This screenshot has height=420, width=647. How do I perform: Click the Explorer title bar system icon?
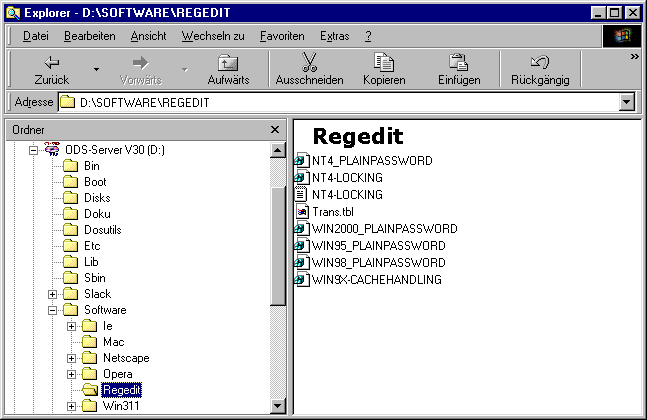[13, 13]
